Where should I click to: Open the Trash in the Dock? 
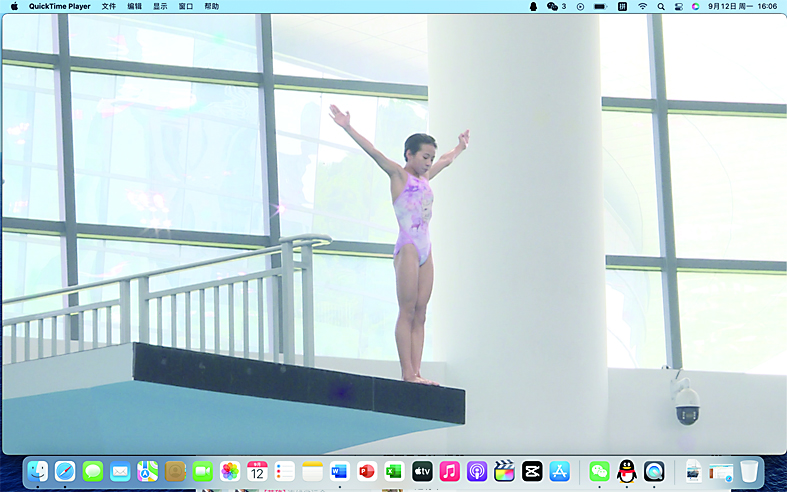[749, 471]
